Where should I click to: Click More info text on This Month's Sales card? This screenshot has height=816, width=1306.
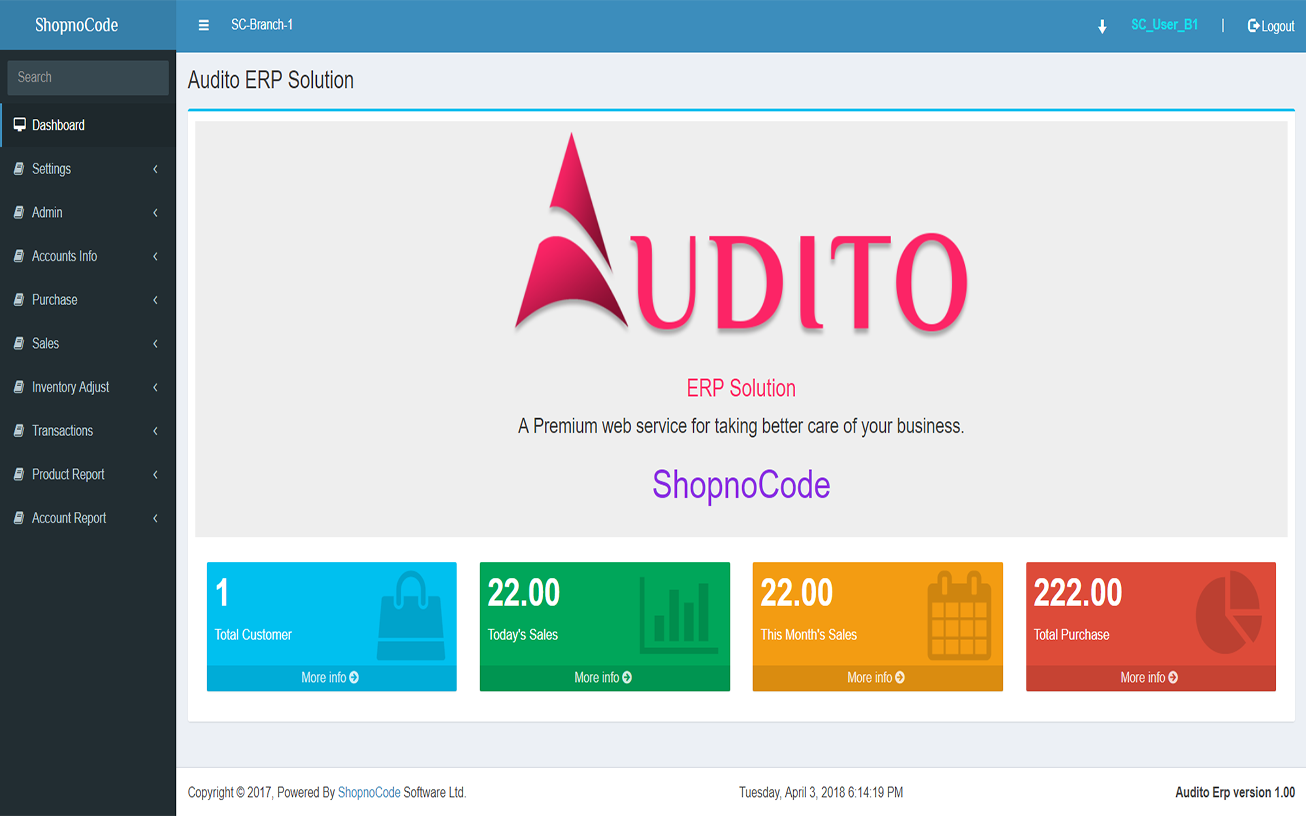click(x=869, y=678)
